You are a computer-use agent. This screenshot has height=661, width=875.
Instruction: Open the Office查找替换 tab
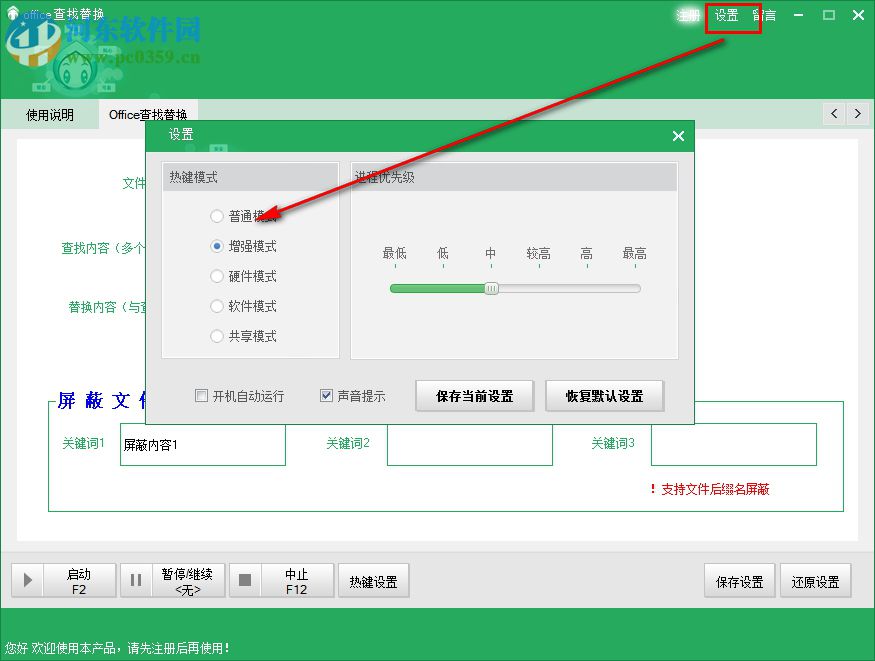tap(148, 114)
